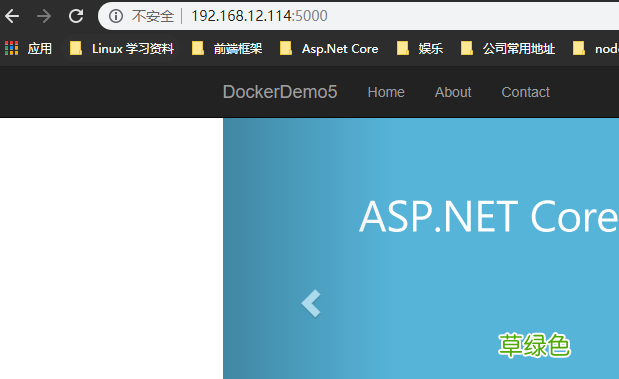This screenshot has width=619, height=379.
Task: Go back with the browser back arrow
Action: click(12, 16)
